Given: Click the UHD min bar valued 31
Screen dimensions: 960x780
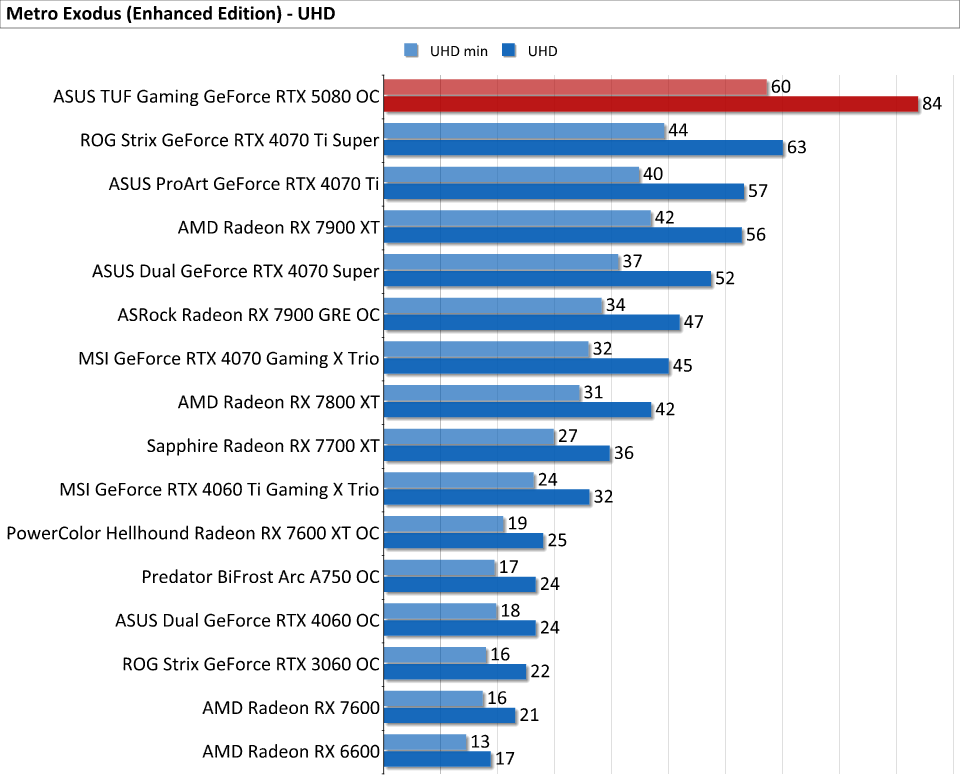Looking at the screenshot, I should (x=482, y=393).
